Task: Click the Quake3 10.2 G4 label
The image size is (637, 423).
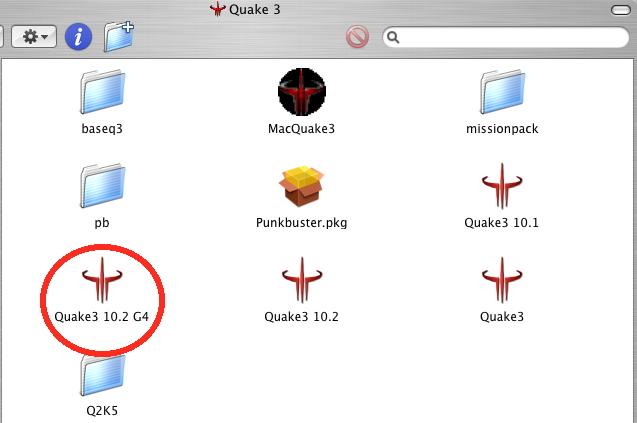Action: tap(102, 317)
